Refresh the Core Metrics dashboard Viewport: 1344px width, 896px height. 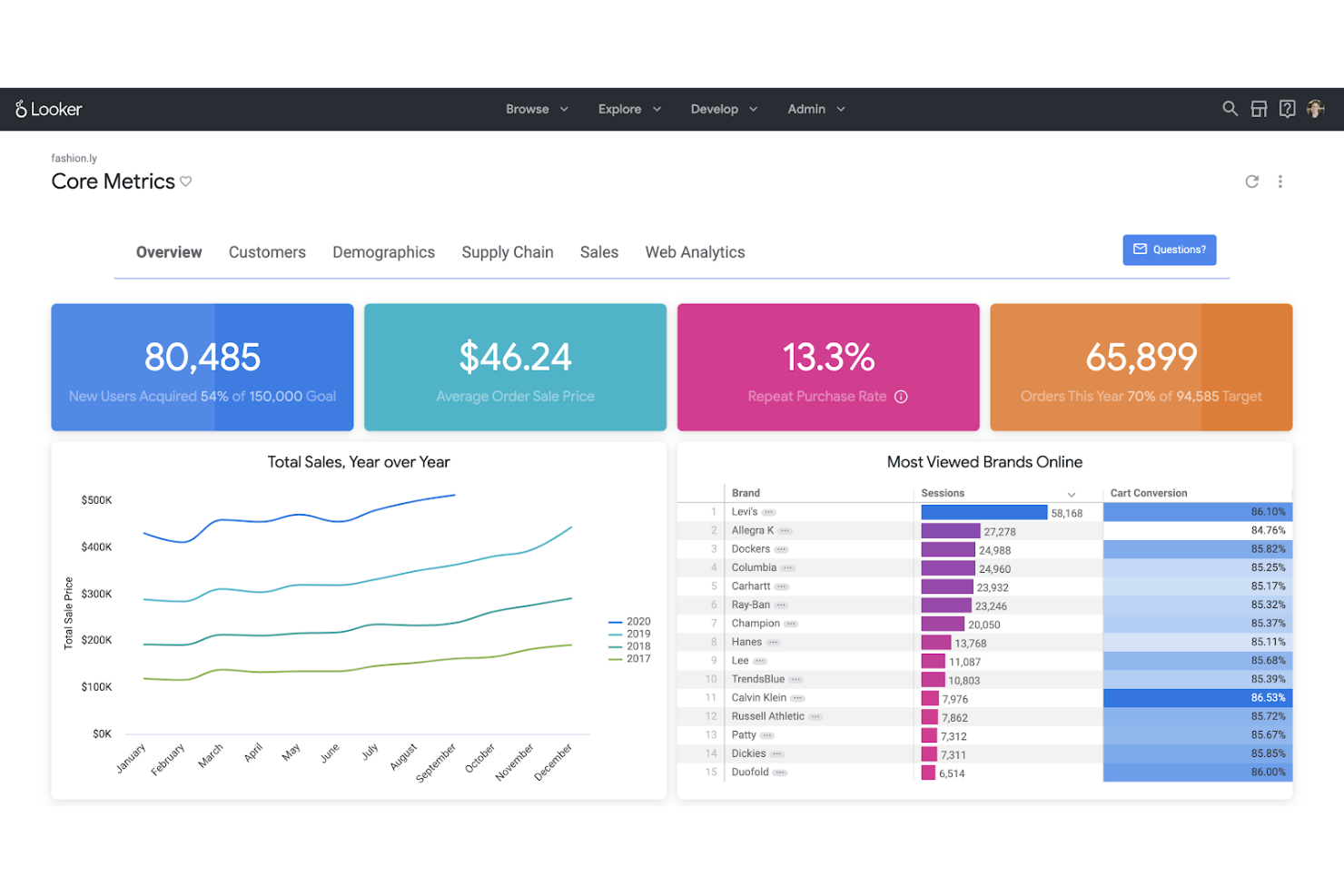pyautogui.click(x=1251, y=181)
